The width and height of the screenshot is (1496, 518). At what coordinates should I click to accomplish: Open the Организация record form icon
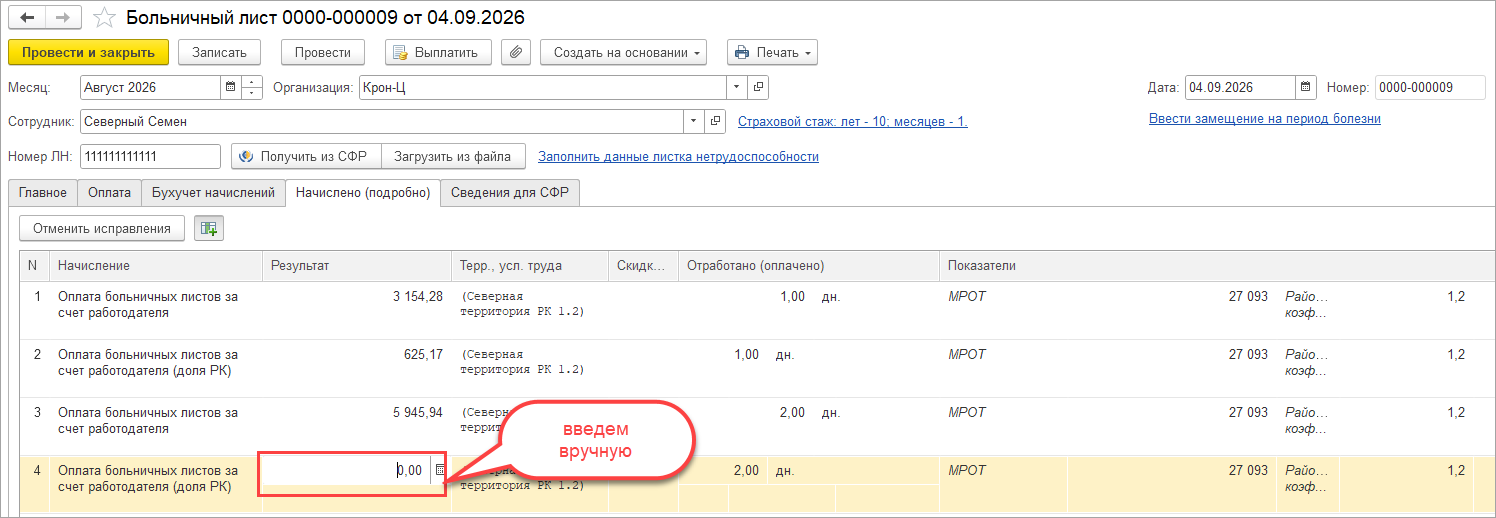pyautogui.click(x=759, y=87)
